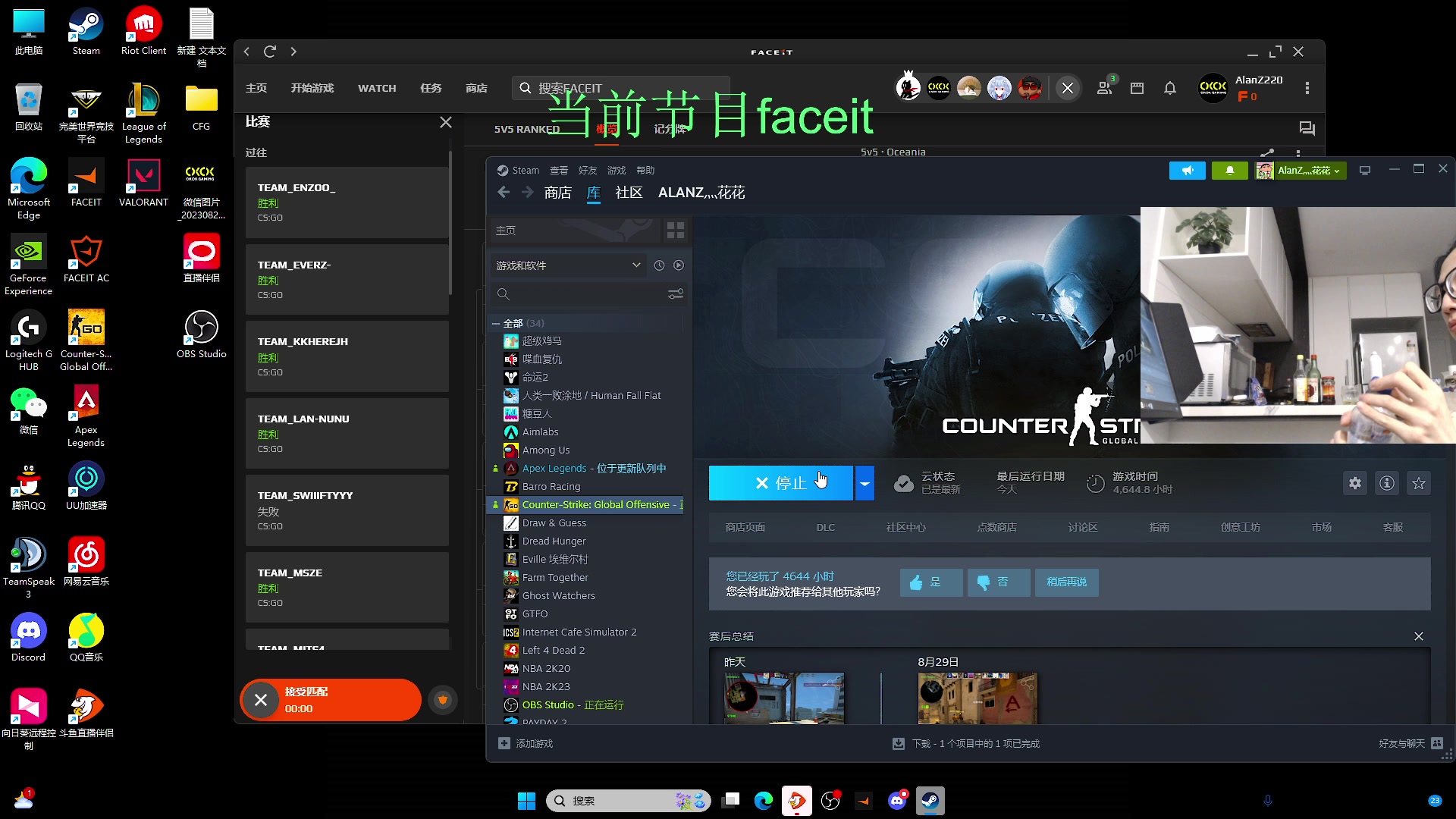Image resolution: width=1456 pixels, height=819 pixels.
Task: Open FACEIT missions tab 任务
Action: (431, 88)
